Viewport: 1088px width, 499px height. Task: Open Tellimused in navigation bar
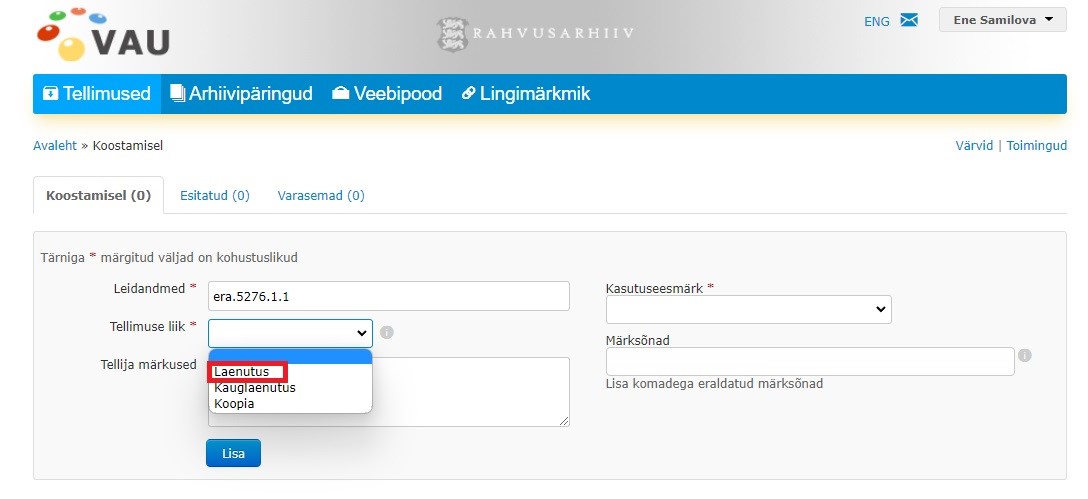[97, 94]
